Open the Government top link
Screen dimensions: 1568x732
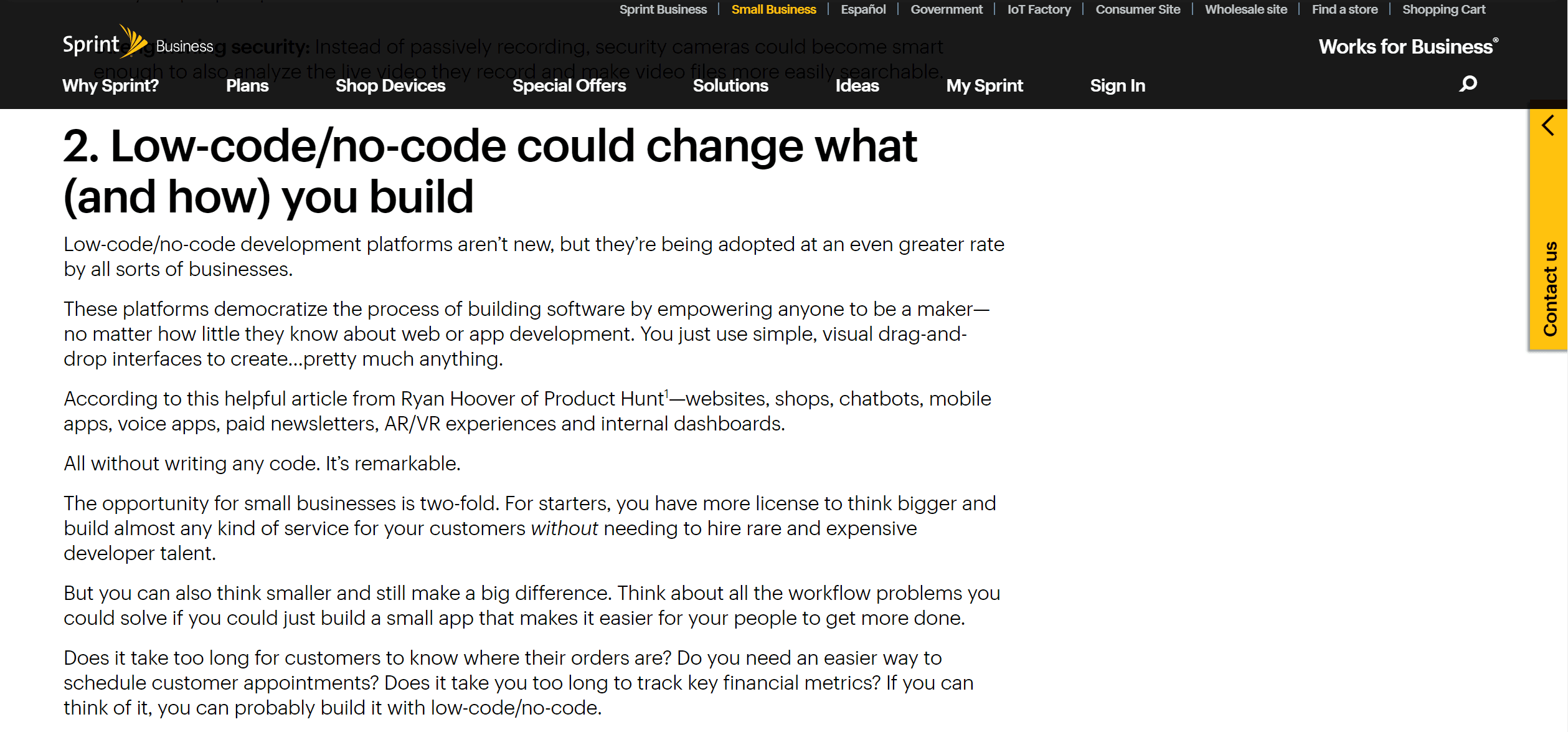click(946, 9)
